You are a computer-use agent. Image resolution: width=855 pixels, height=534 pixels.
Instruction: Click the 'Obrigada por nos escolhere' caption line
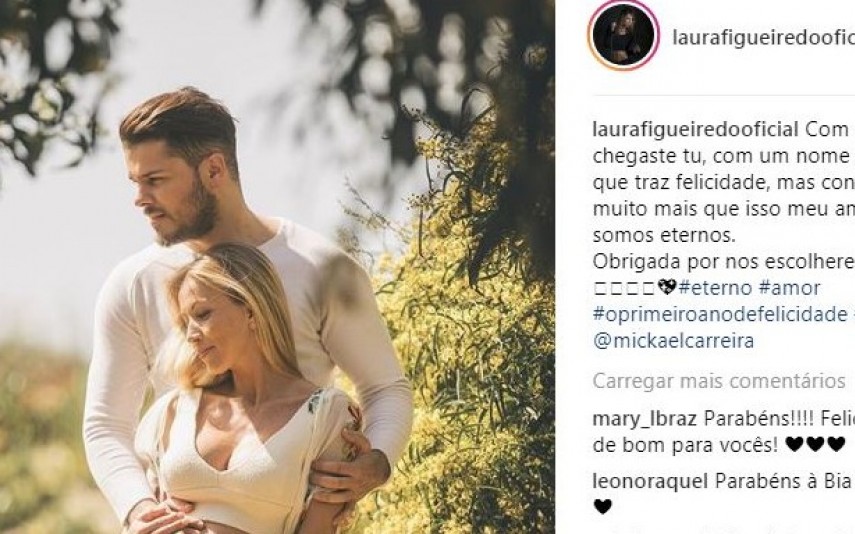point(724,262)
